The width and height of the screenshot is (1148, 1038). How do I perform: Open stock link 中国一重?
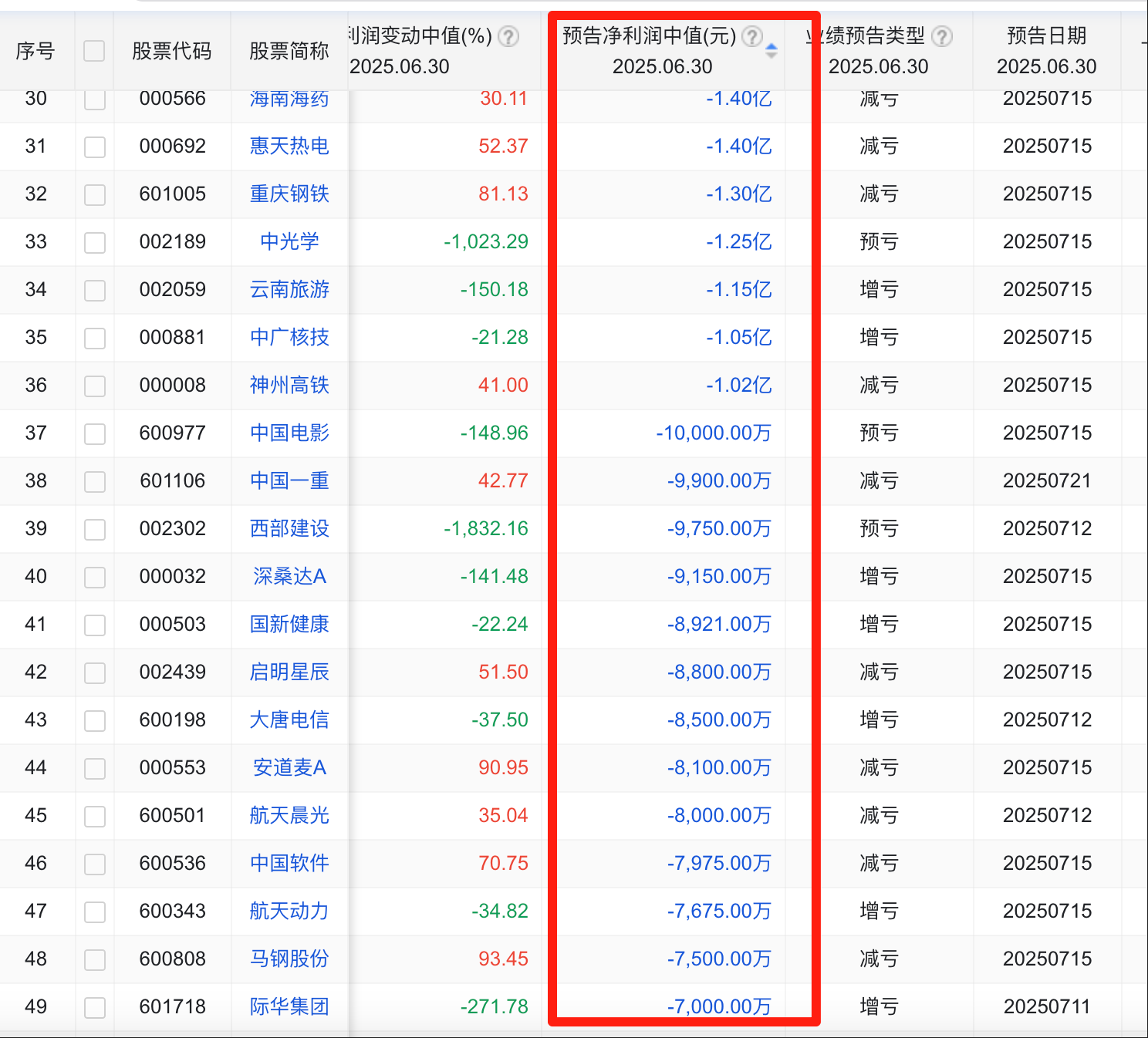click(x=289, y=480)
